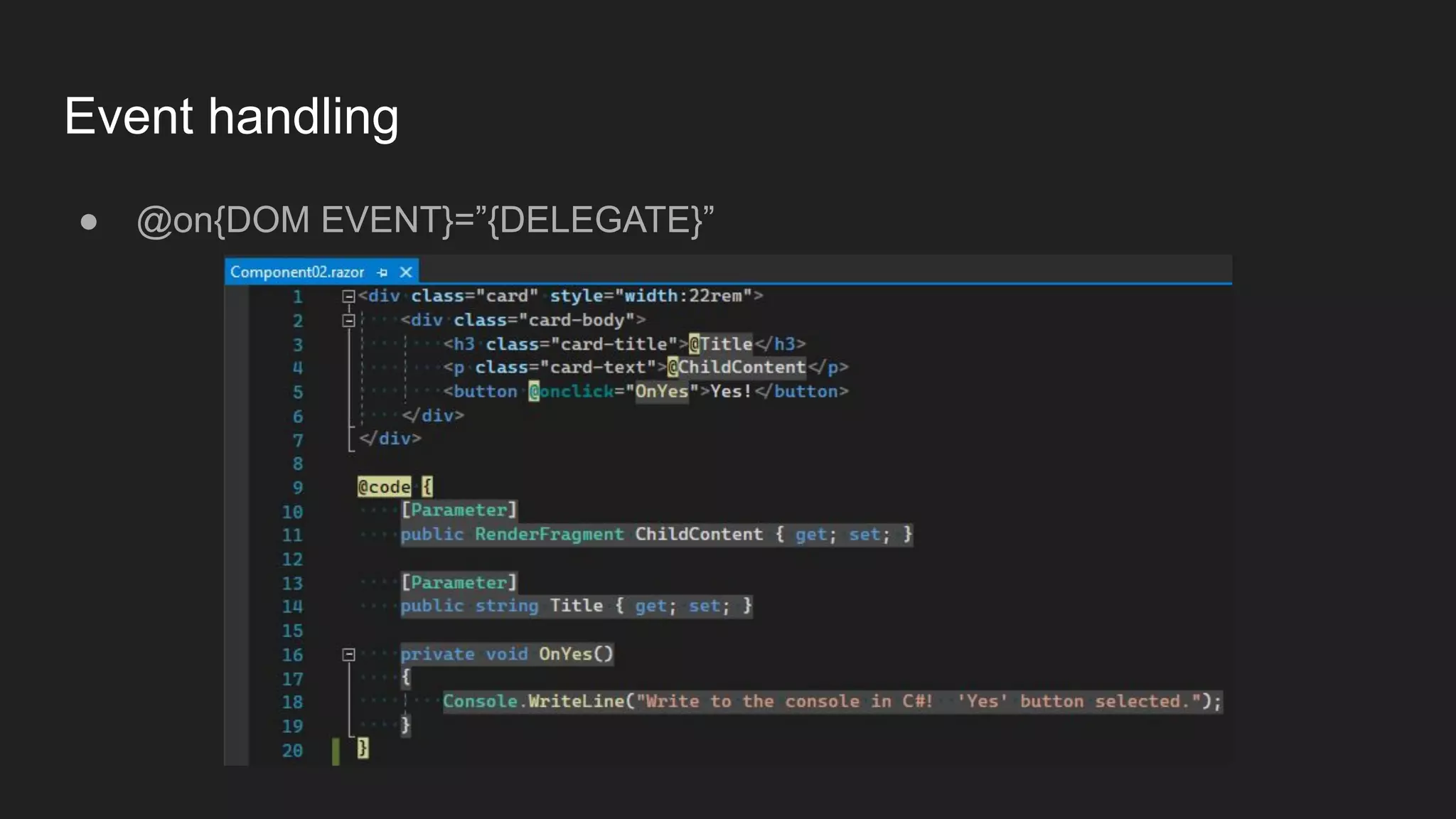Click the [Parameter] attribute on line 13
1456x819 pixels.
[459, 583]
